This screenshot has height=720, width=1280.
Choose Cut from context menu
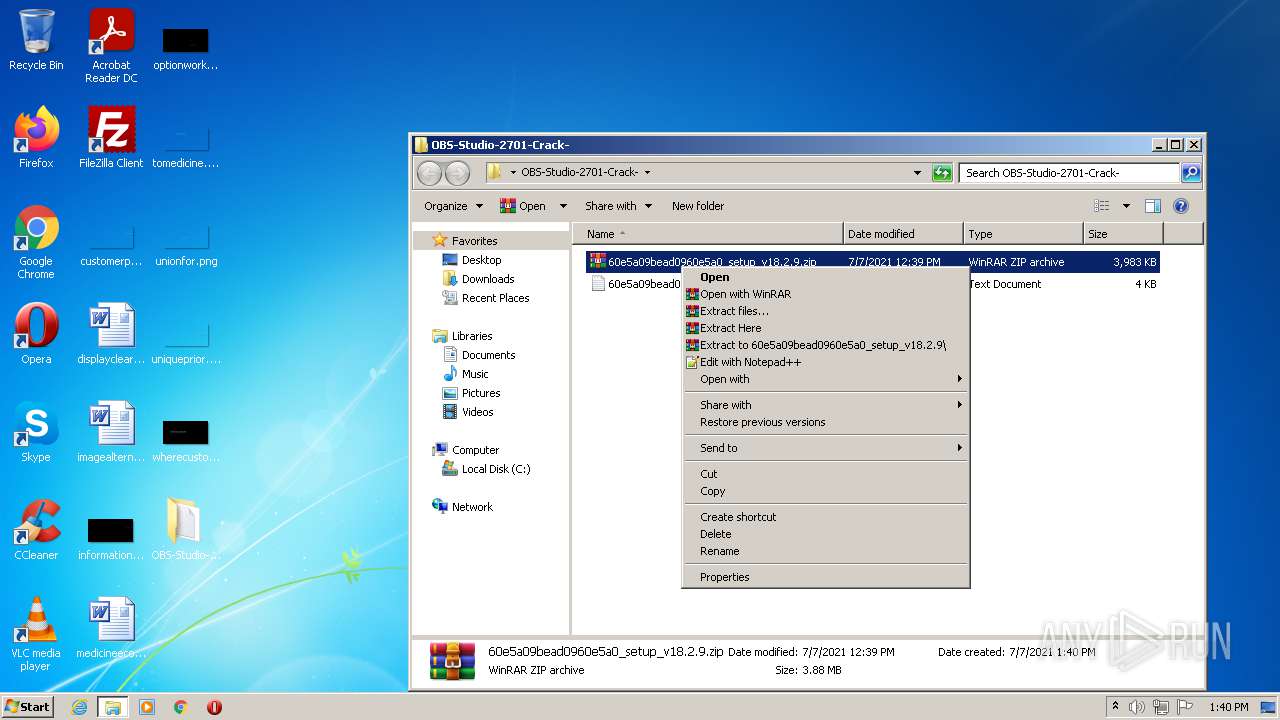pos(825,474)
